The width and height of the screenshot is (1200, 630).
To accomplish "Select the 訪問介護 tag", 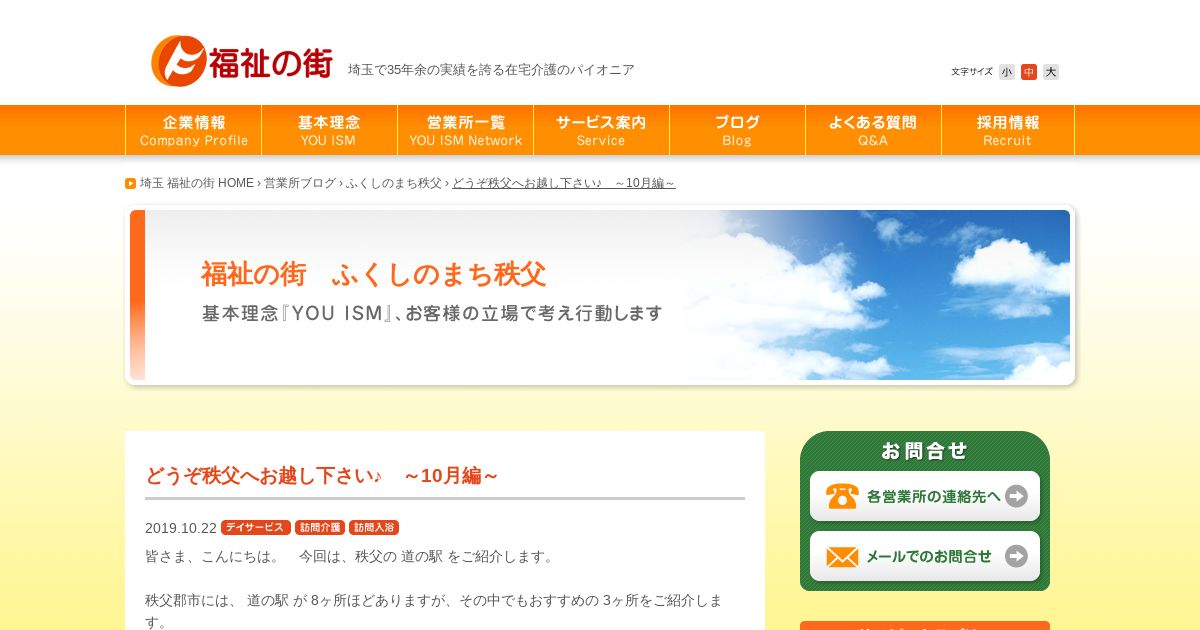I will (320, 527).
